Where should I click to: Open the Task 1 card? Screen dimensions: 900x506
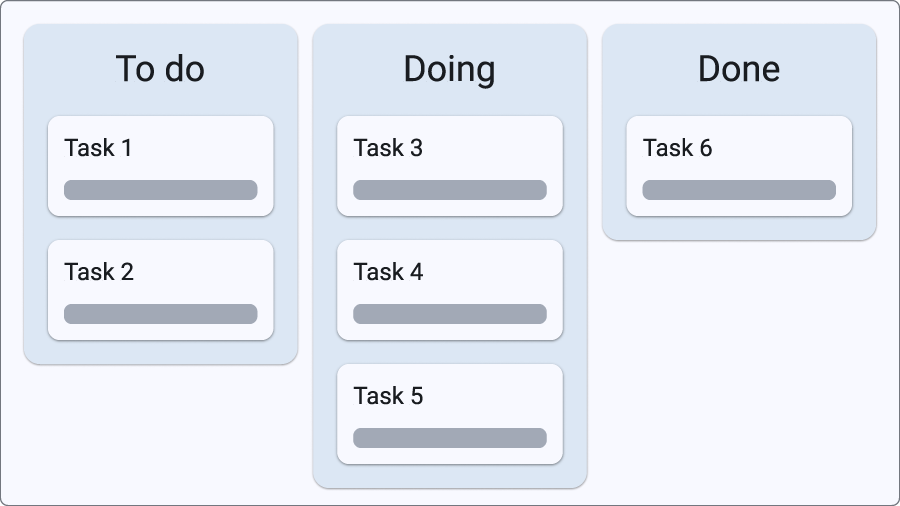160,165
